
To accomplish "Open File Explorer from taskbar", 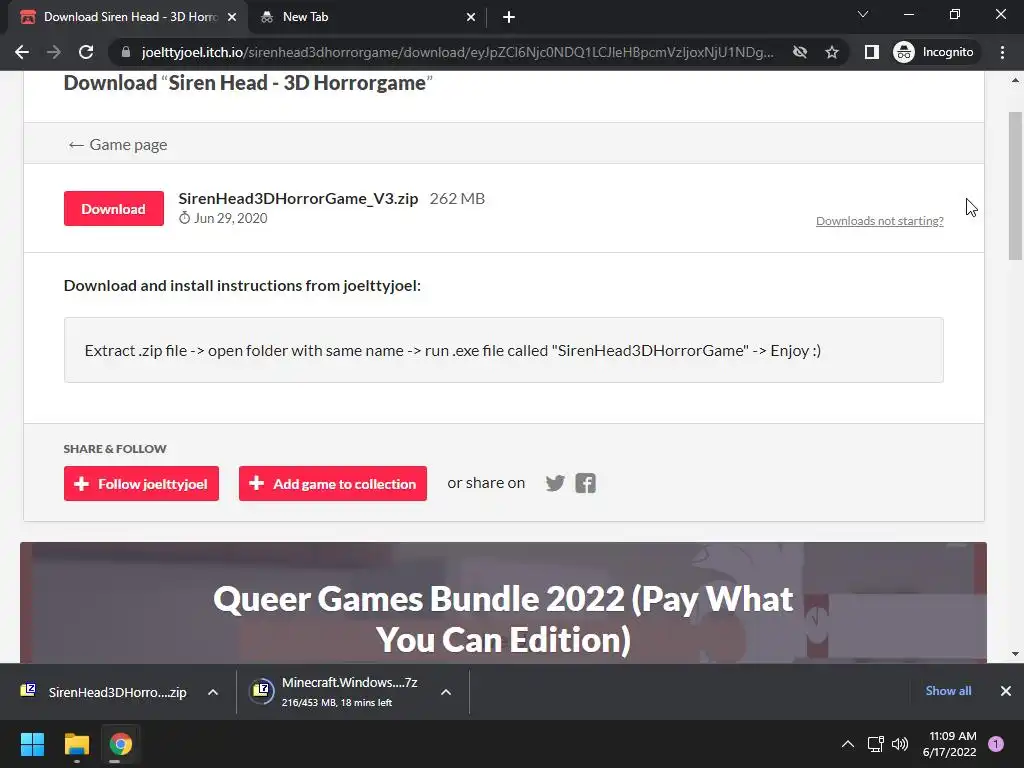I will coord(76,744).
